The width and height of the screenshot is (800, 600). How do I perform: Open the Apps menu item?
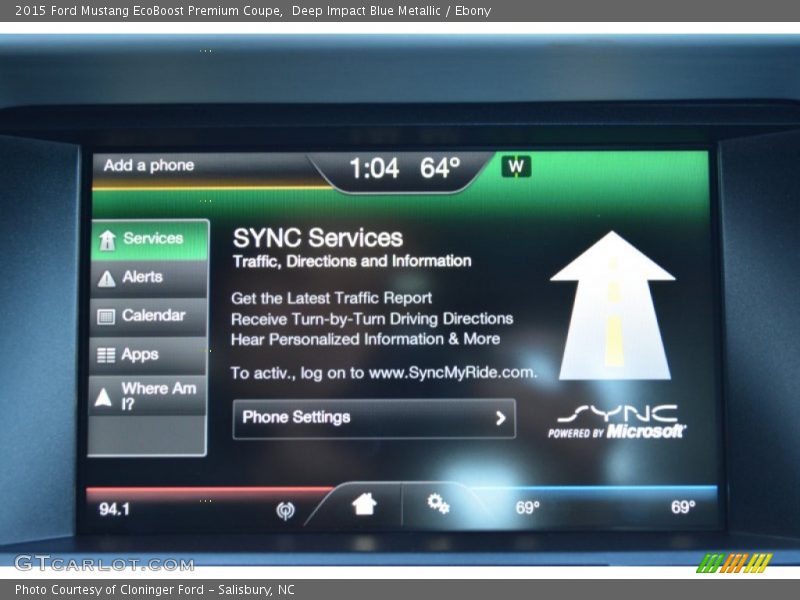tap(148, 355)
